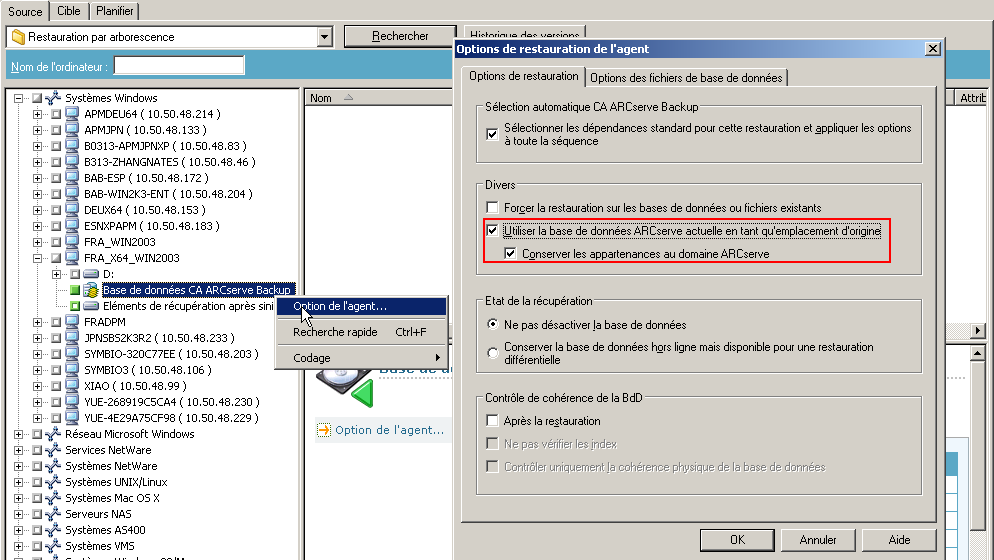This screenshot has width=994, height=560.
Task: Click the Systèmes Mac OS X icon
Action: coord(53,498)
